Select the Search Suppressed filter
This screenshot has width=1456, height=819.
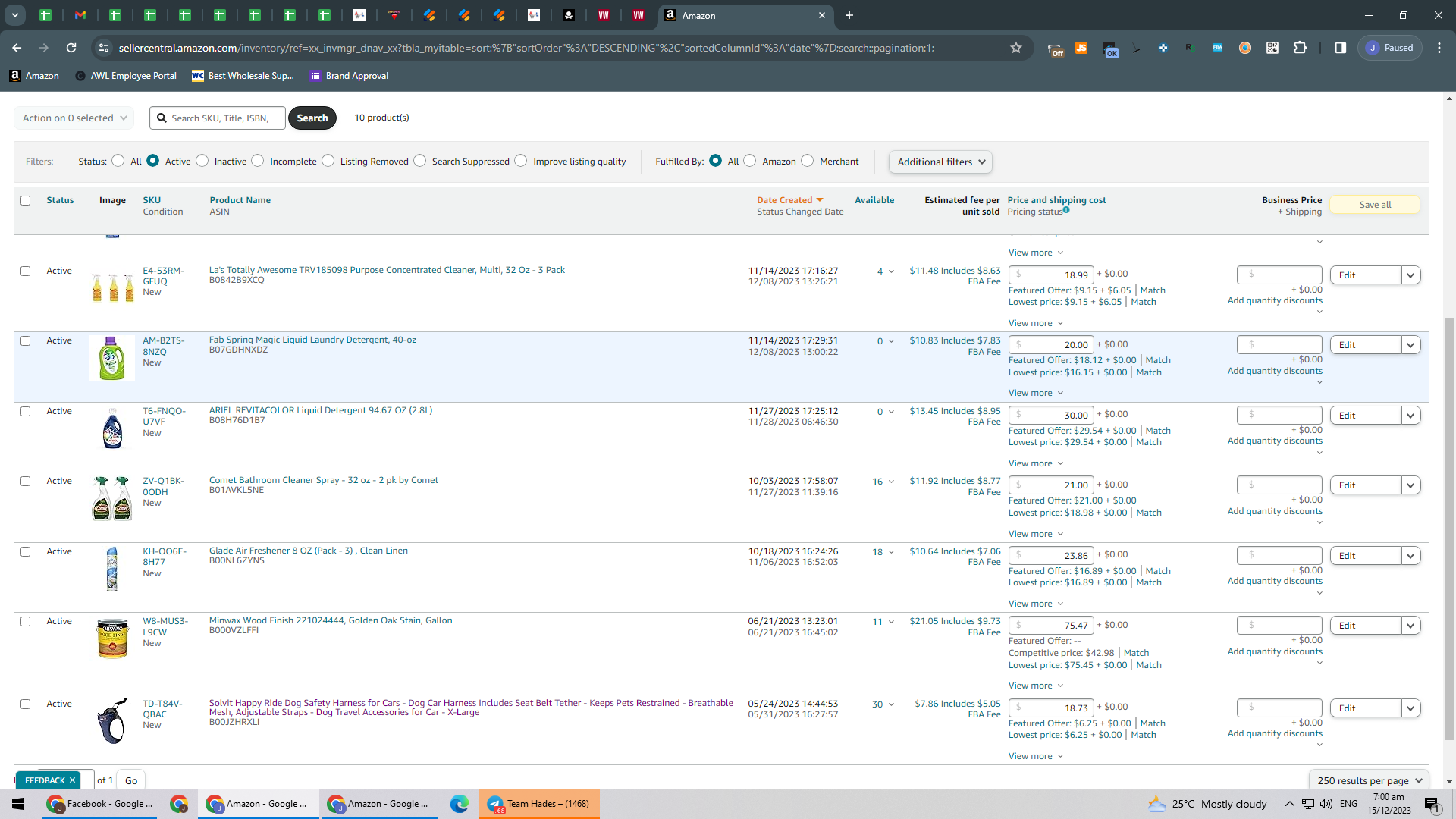coord(420,161)
